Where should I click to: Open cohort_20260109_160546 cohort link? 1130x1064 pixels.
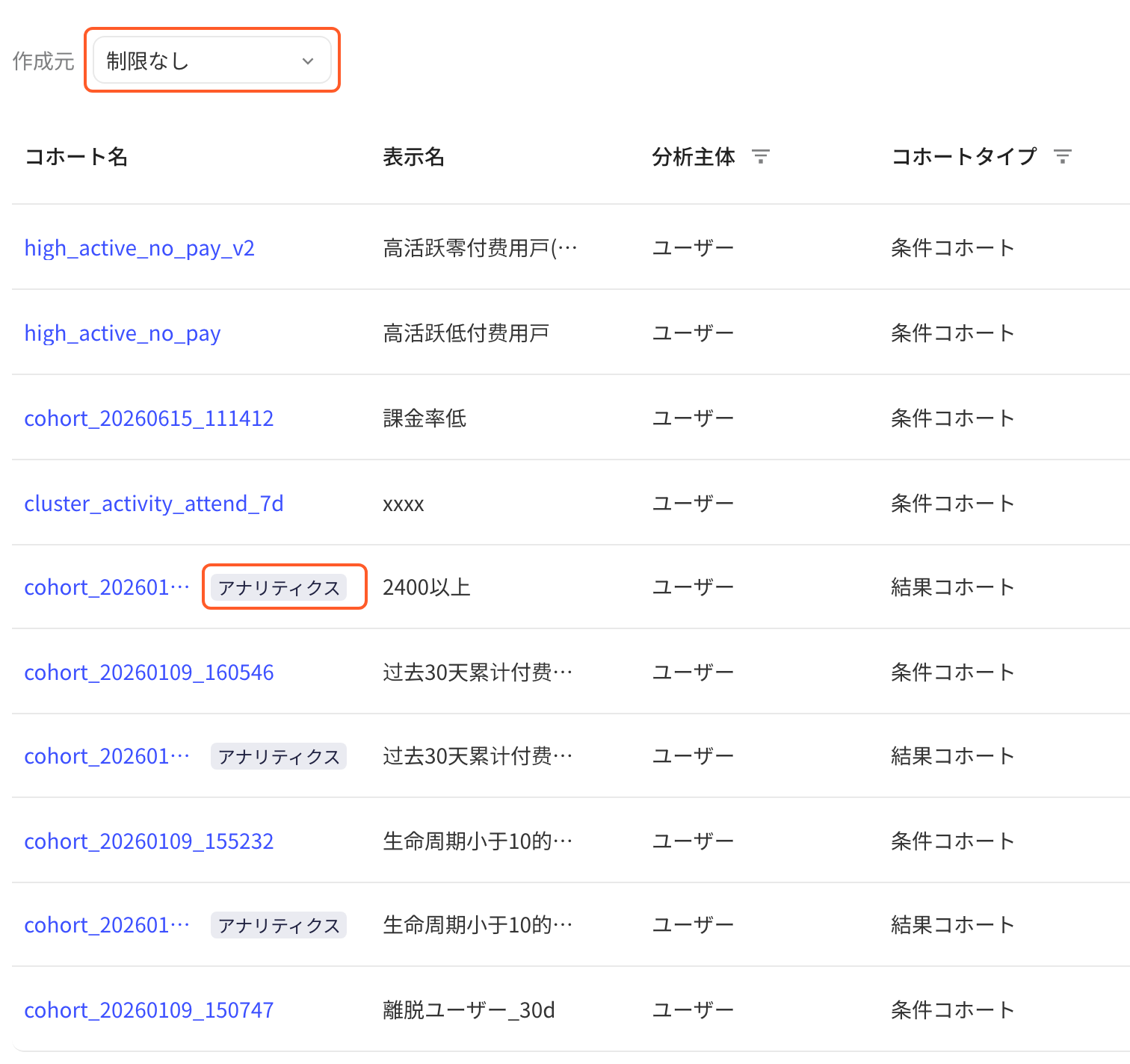pyautogui.click(x=149, y=672)
